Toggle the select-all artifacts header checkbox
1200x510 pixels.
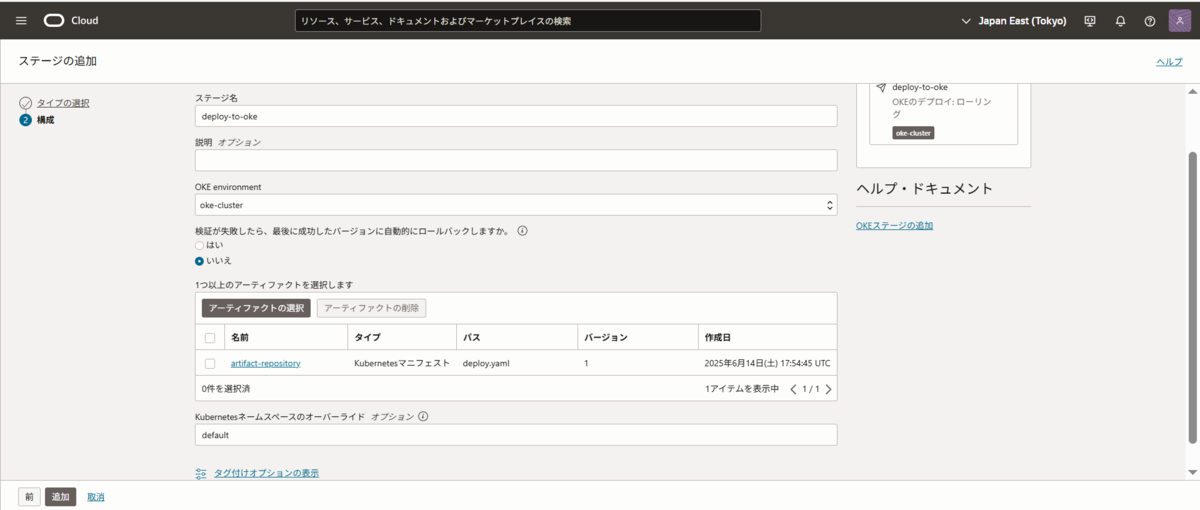click(210, 338)
